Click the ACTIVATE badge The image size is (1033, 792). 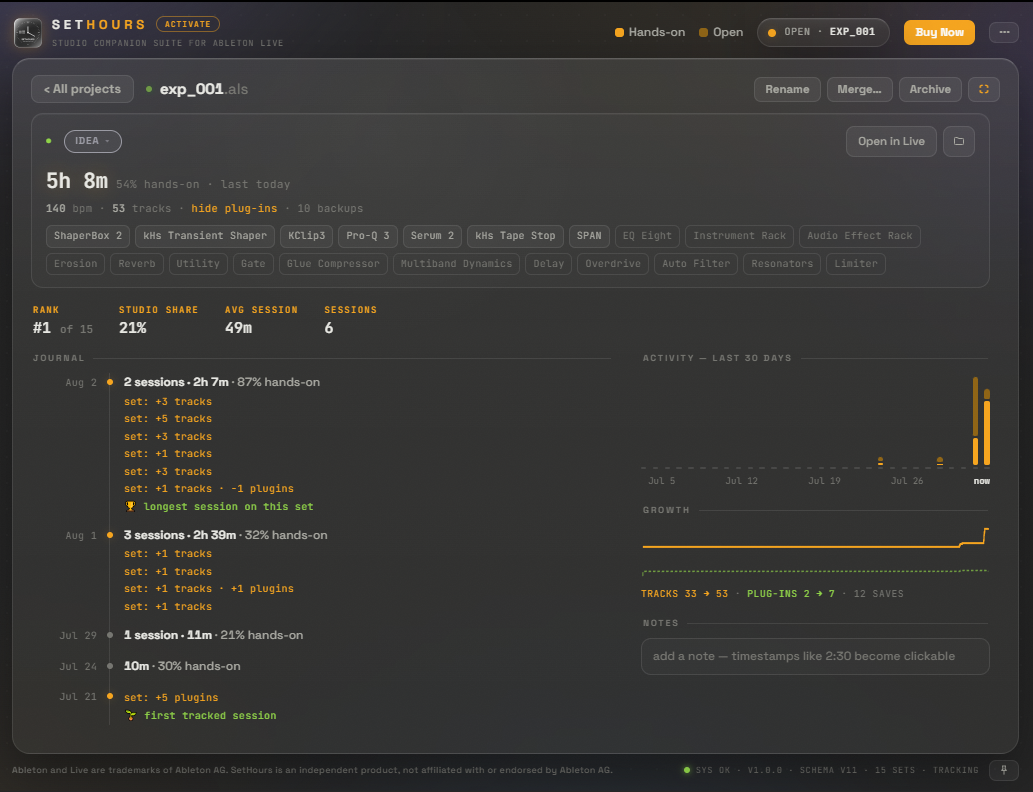point(188,24)
